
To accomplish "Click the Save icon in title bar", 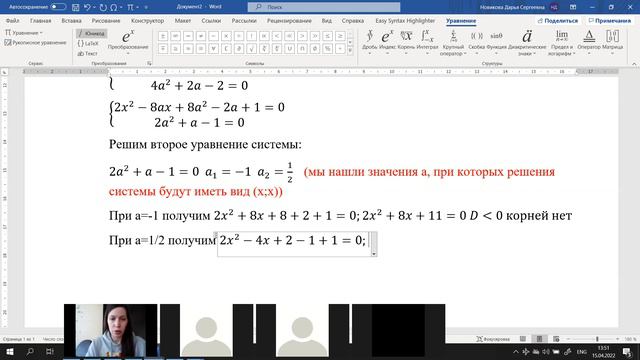I will click(76, 7).
